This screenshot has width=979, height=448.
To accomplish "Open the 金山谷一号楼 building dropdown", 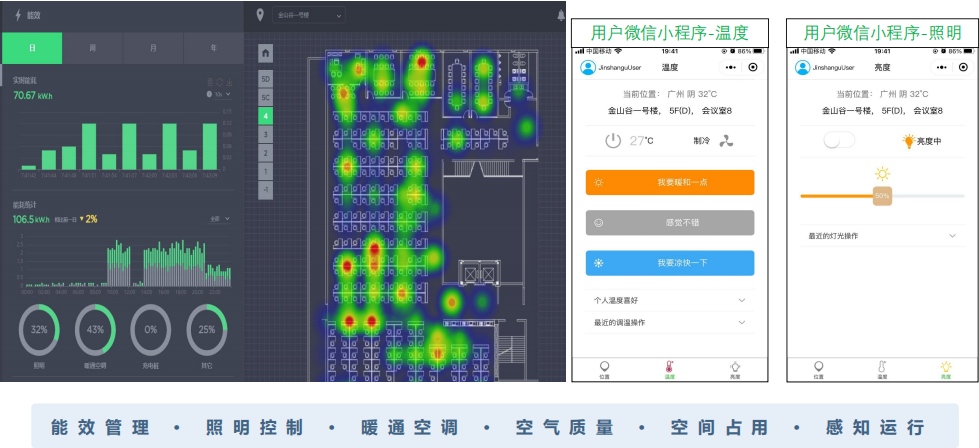I will pyautogui.click(x=310, y=16).
